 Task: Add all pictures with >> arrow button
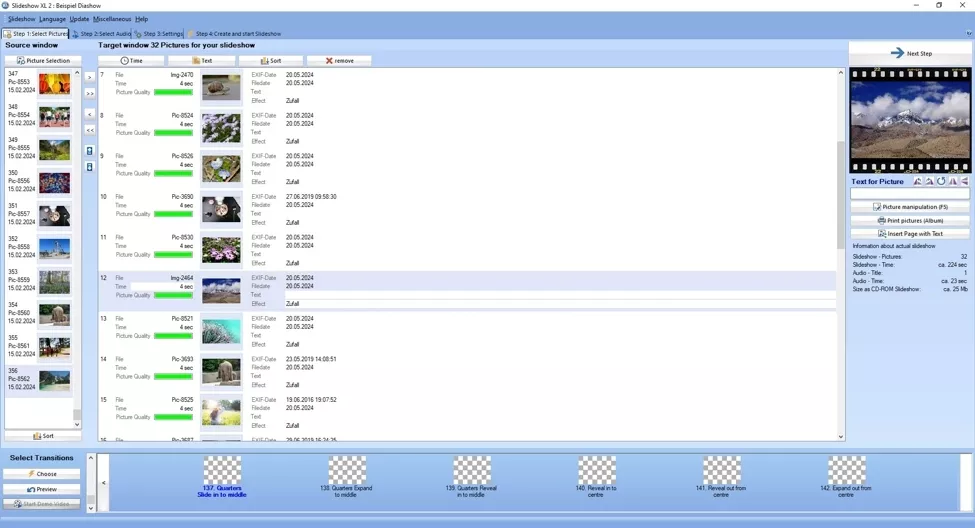[x=89, y=93]
